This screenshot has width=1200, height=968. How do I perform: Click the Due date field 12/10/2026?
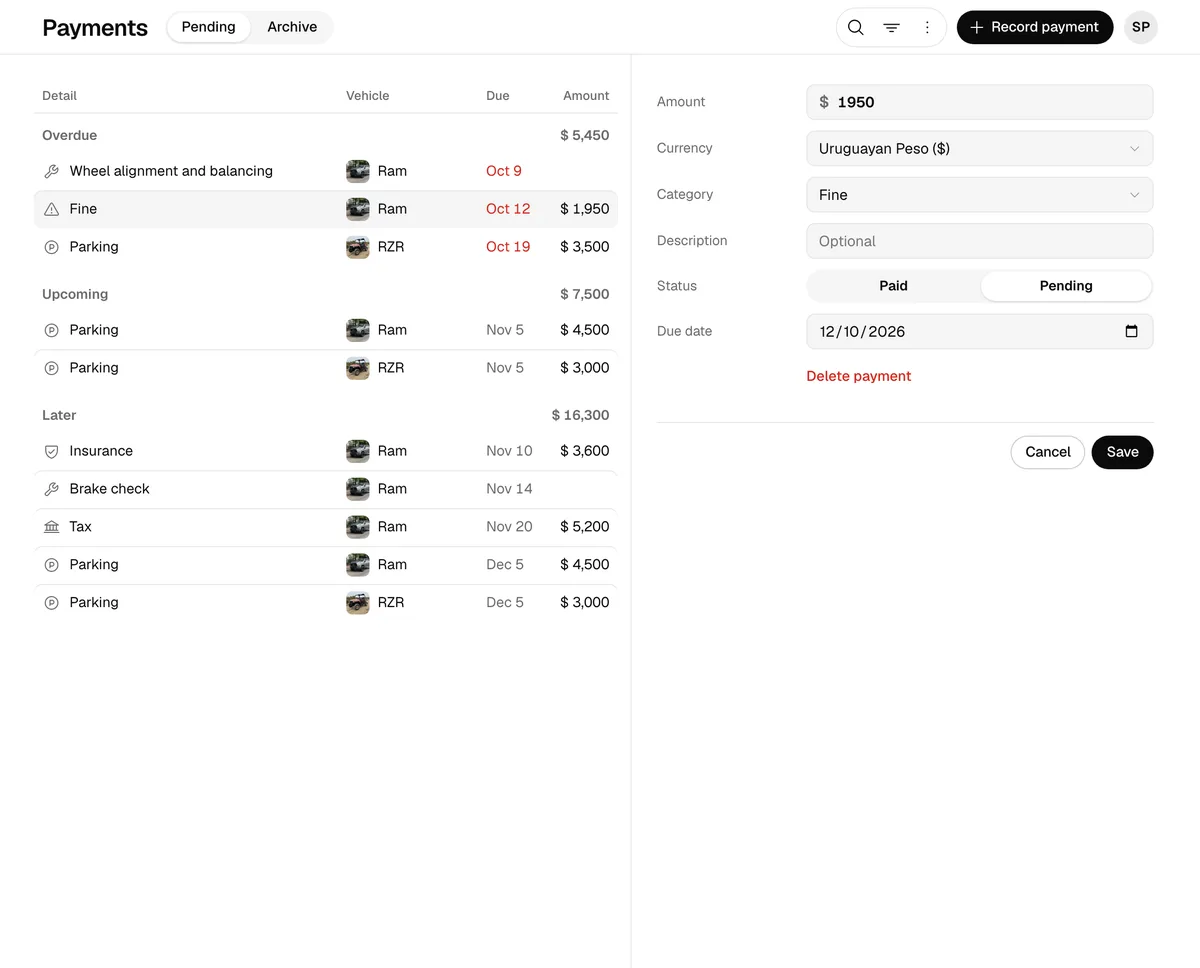click(x=979, y=331)
